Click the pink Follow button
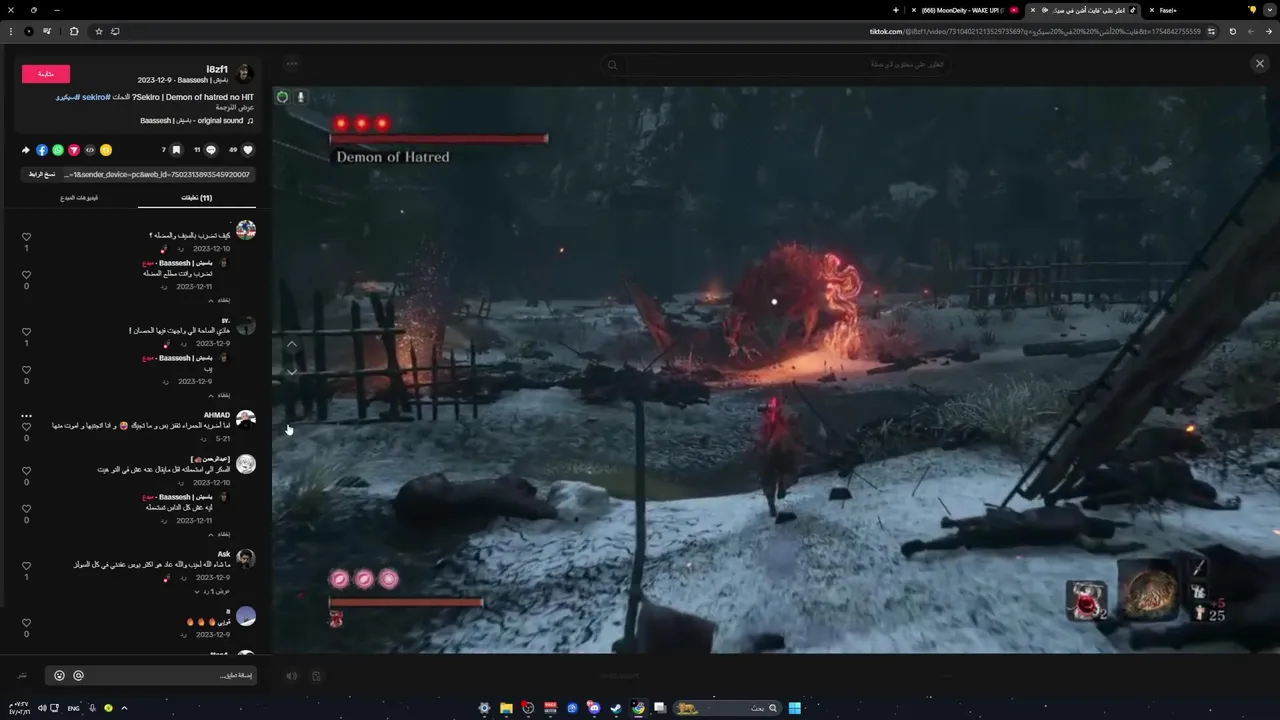1280x720 pixels. point(46,74)
